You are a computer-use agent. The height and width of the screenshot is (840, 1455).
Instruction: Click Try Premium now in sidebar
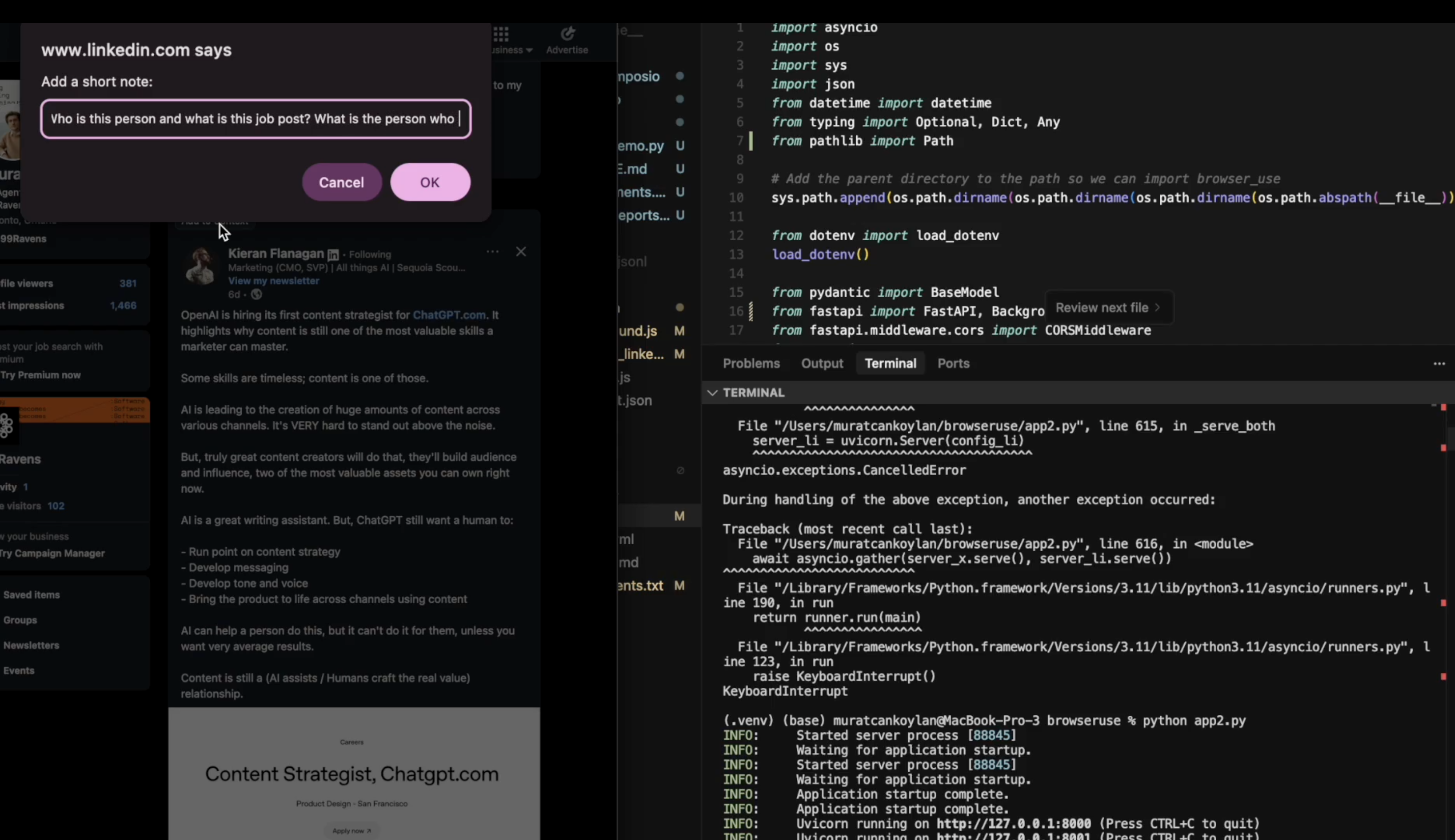(40, 375)
